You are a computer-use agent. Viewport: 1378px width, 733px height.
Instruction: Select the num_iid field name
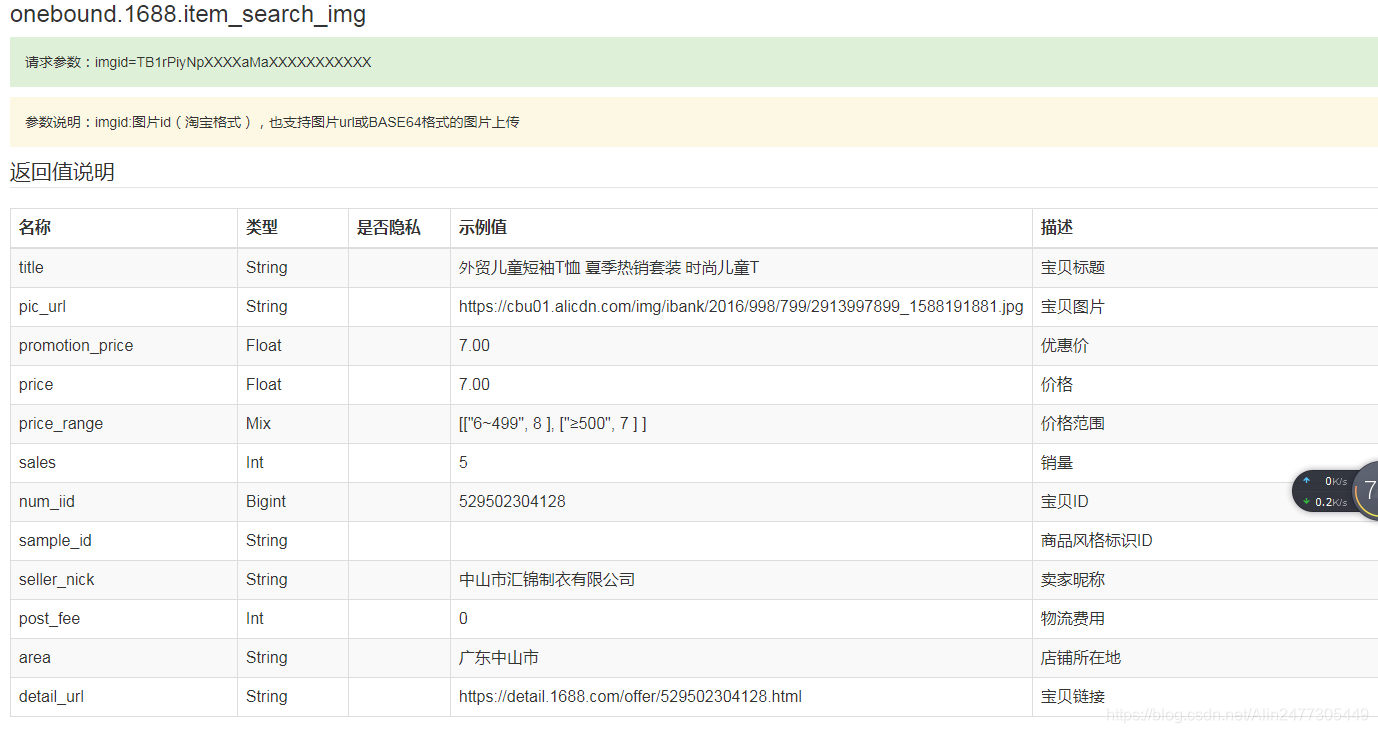tap(47, 501)
